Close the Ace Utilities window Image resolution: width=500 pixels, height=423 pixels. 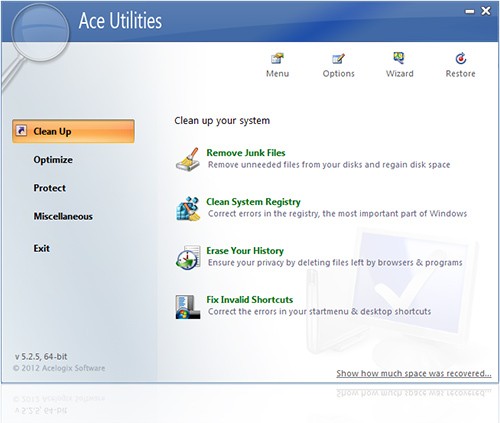point(486,11)
